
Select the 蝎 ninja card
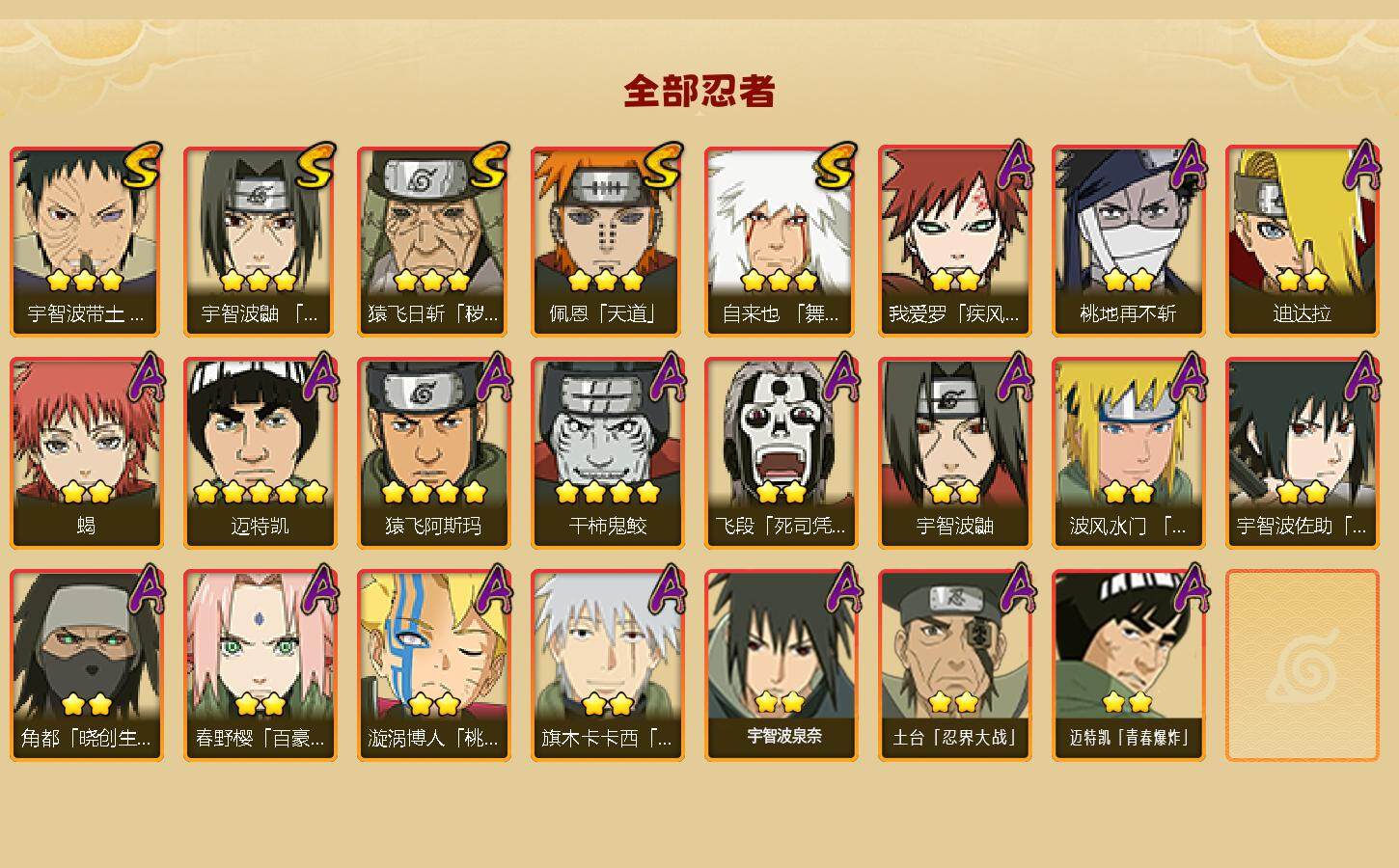pyautogui.click(x=86, y=453)
